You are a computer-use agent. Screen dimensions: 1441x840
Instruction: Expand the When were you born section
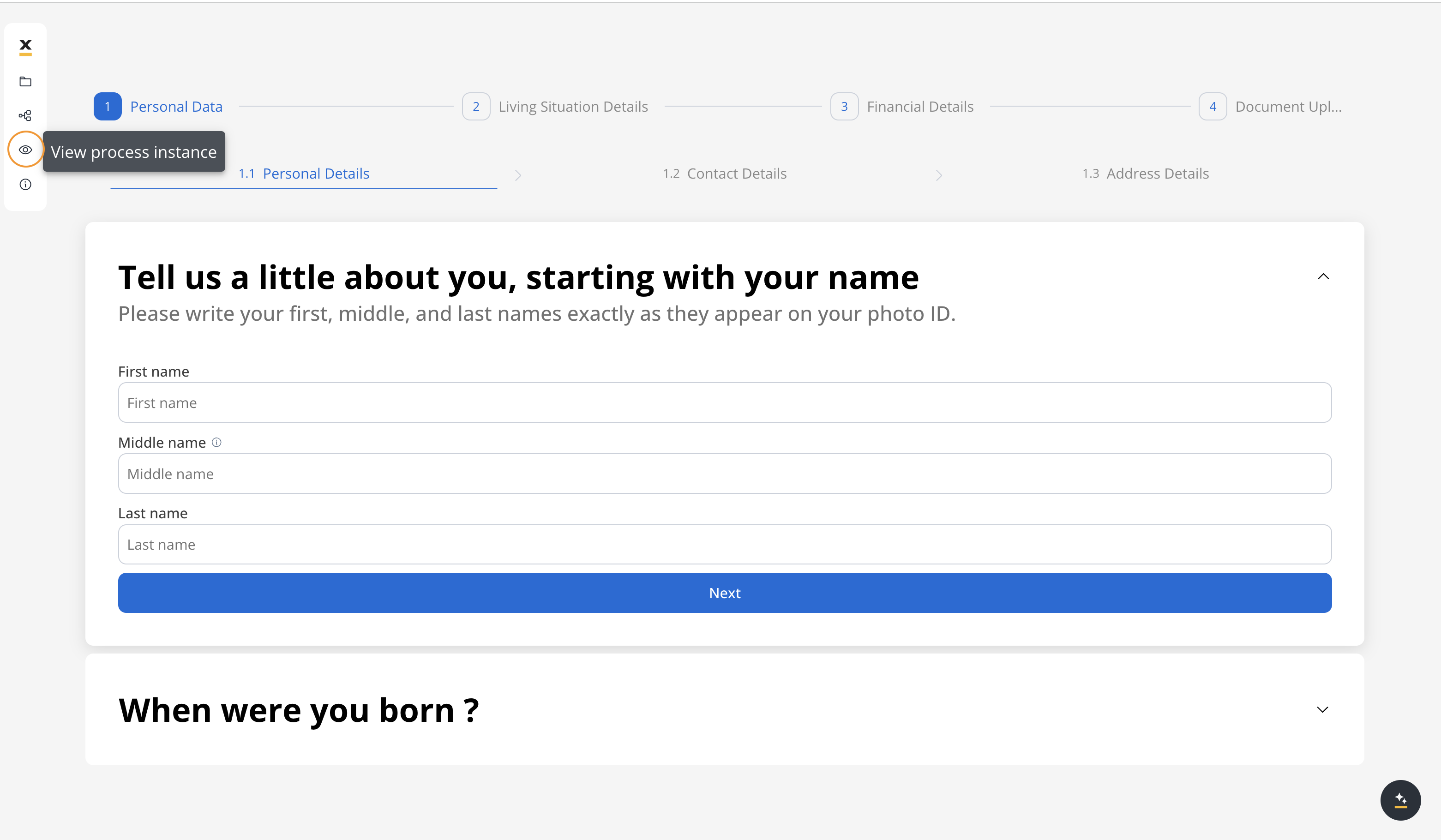tap(1322, 710)
